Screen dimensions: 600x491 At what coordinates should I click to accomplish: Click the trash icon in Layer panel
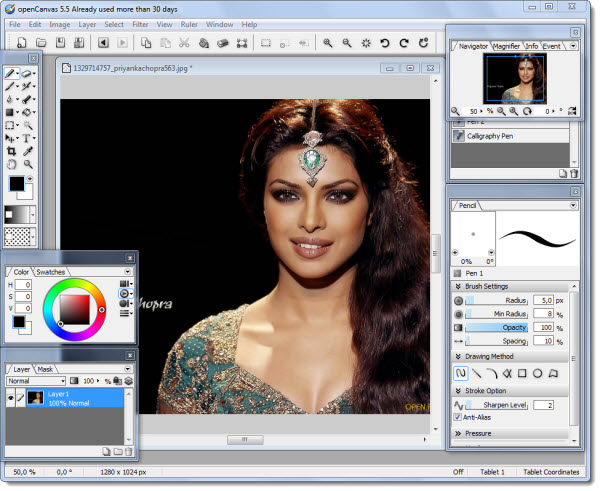tap(129, 452)
